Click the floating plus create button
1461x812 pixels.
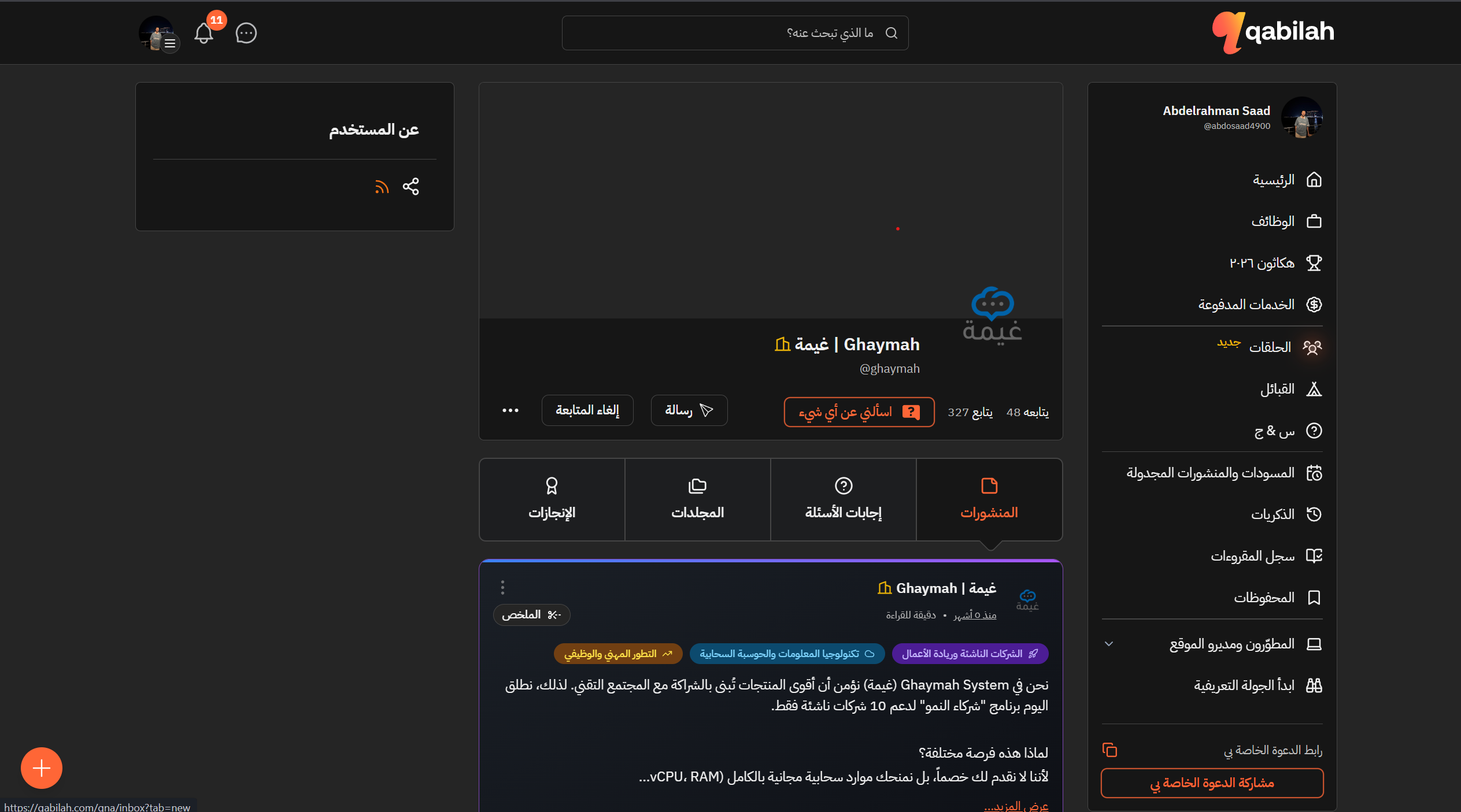click(42, 768)
